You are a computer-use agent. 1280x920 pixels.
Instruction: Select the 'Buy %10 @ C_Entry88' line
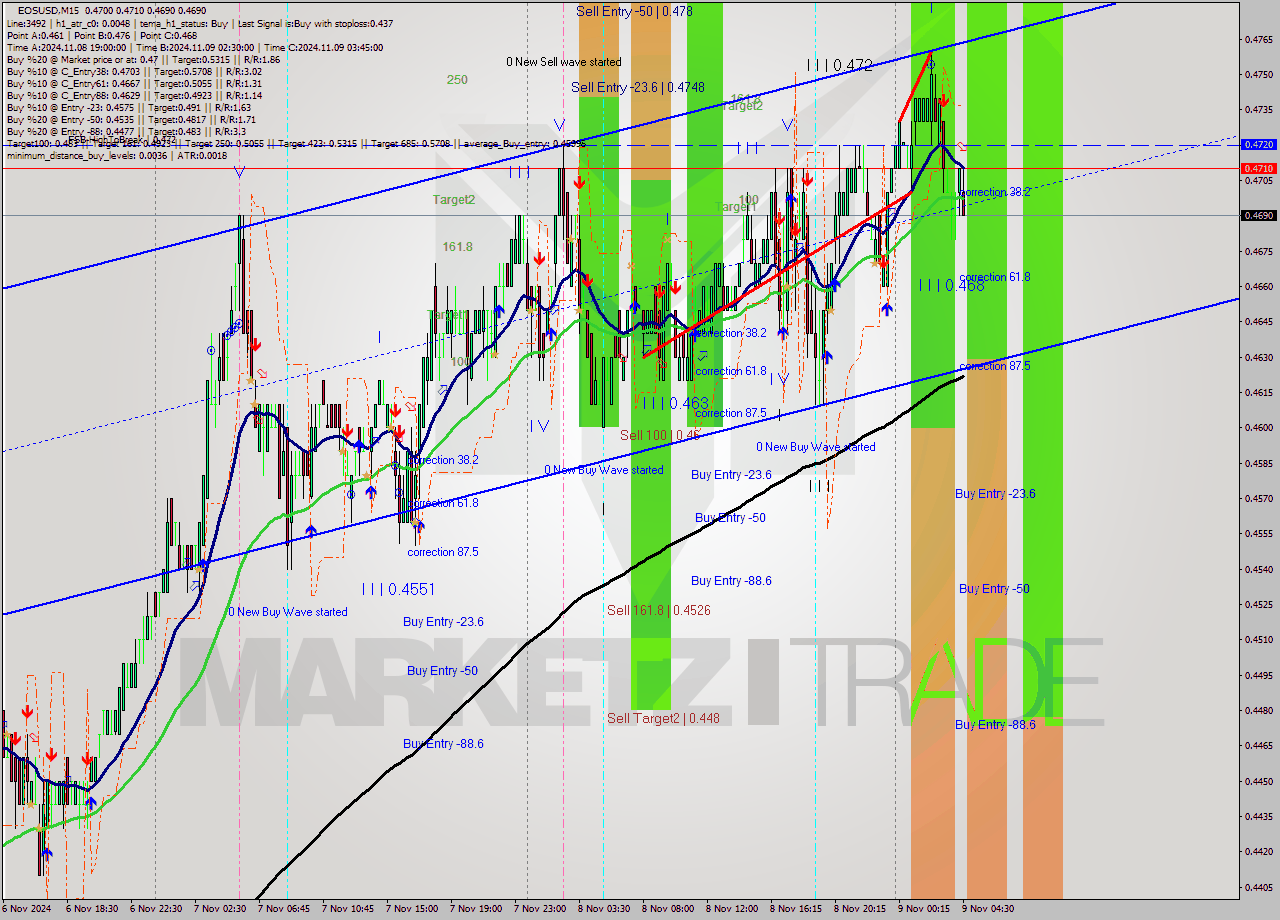click(x=134, y=95)
